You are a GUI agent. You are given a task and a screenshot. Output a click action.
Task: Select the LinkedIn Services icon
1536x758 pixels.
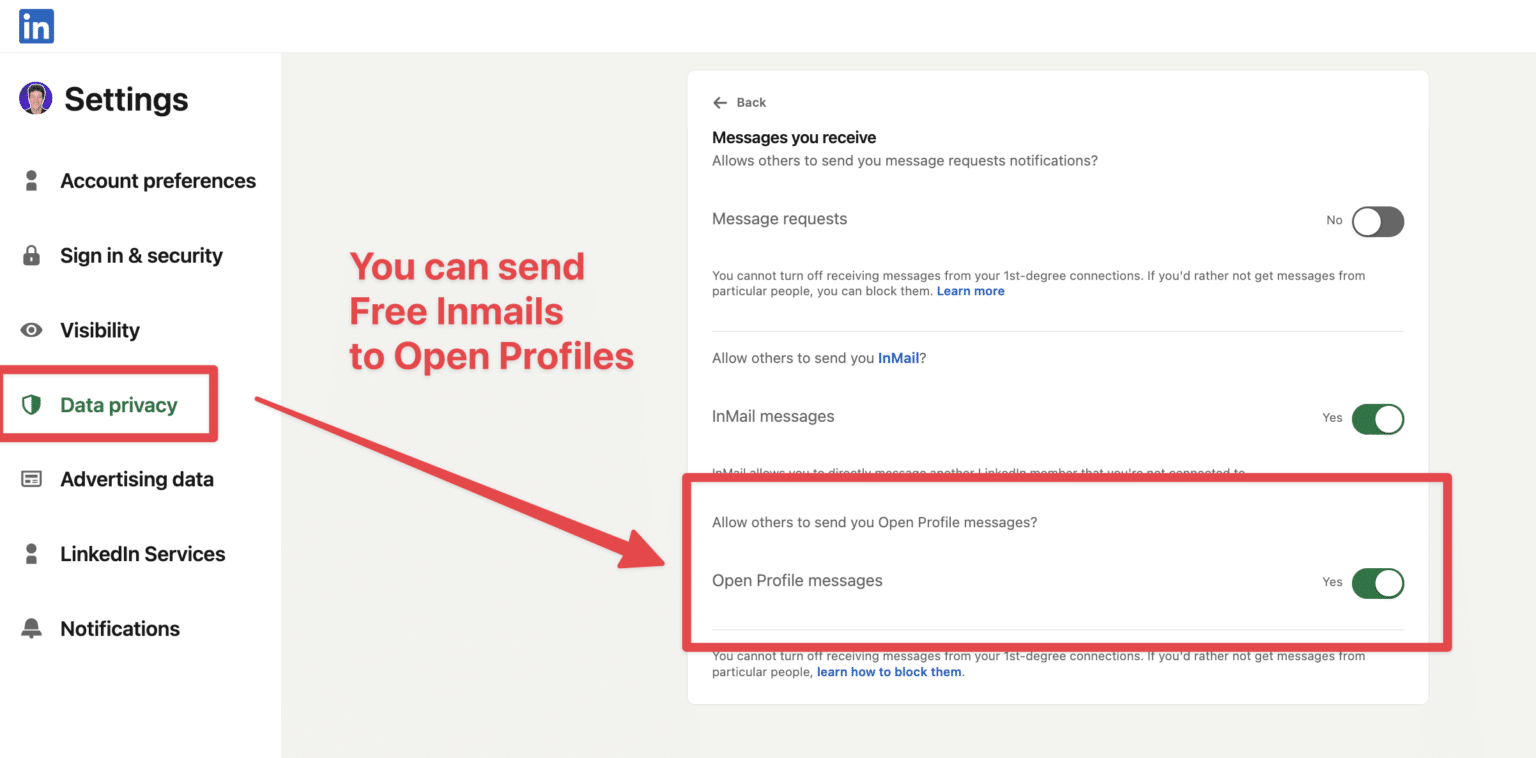tap(31, 553)
